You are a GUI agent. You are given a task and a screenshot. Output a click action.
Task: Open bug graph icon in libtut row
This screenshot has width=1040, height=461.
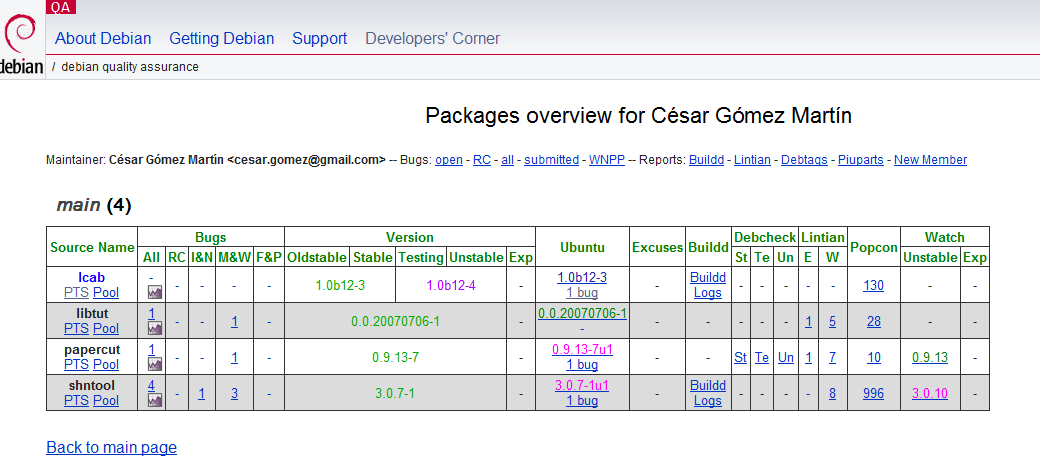154,328
